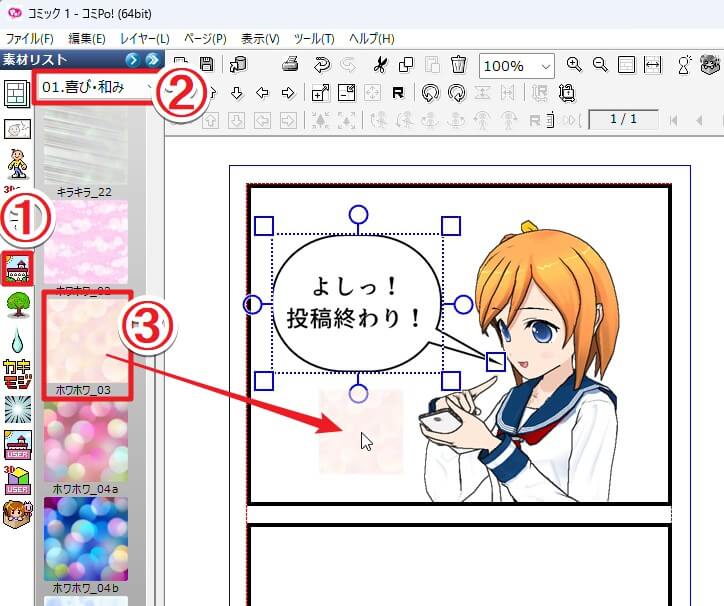The width and height of the screenshot is (724, 606).
Task: Open the character category icon
Action: [18, 164]
